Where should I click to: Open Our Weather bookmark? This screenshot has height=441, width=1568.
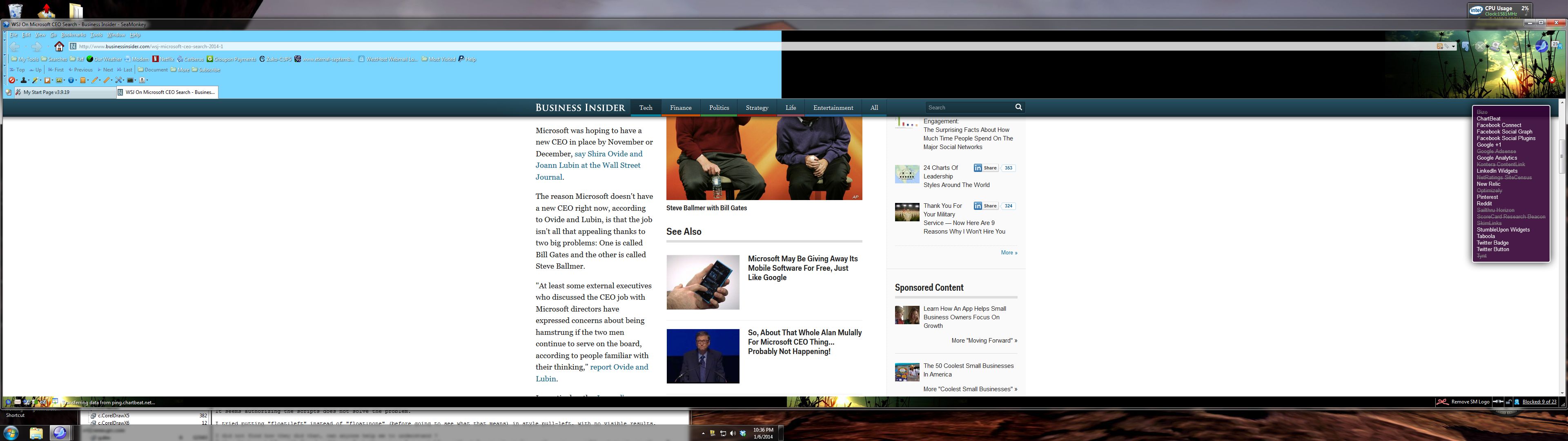click(104, 59)
